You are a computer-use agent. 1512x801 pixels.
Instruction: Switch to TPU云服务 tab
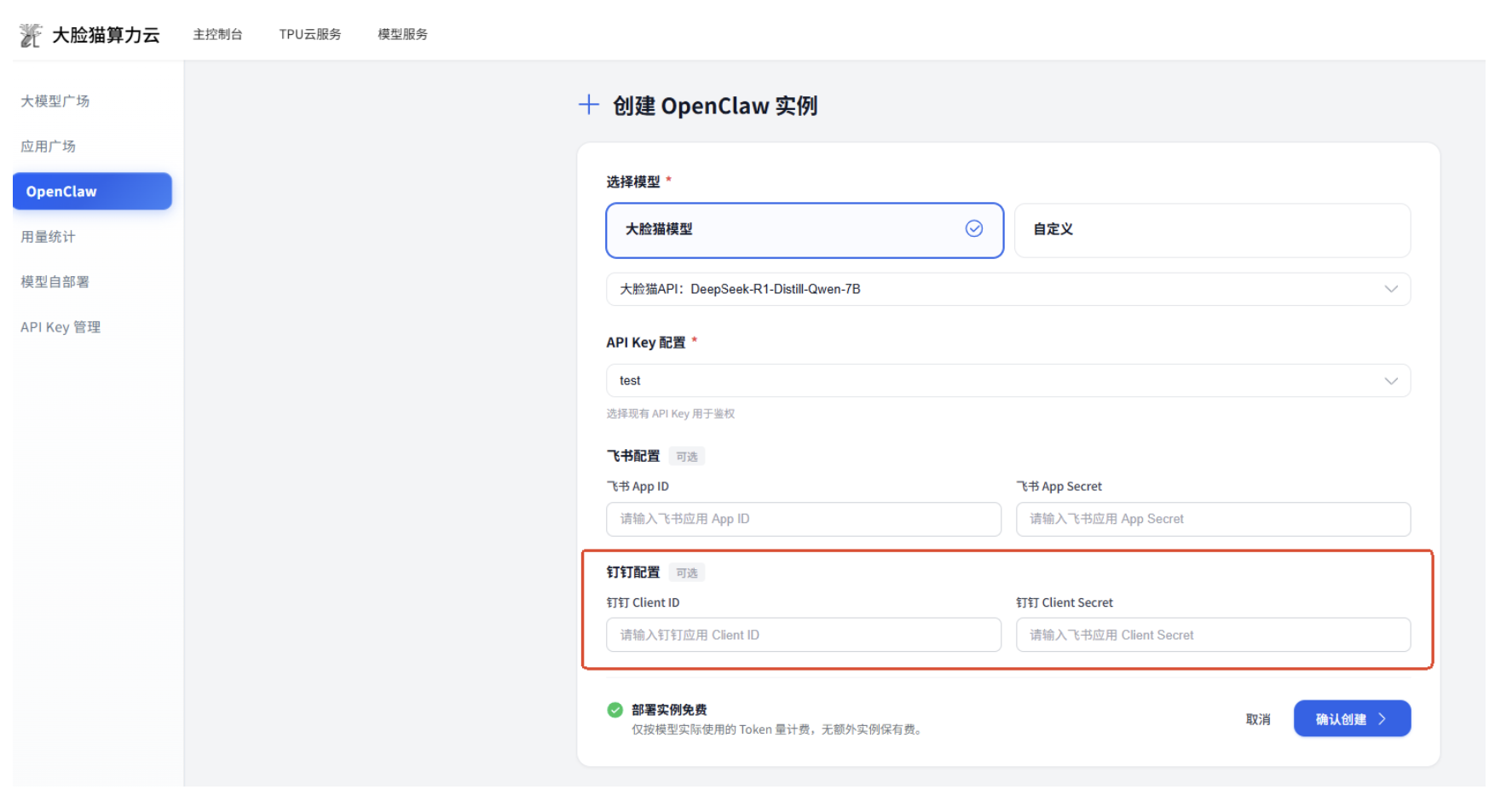pyautogui.click(x=310, y=35)
